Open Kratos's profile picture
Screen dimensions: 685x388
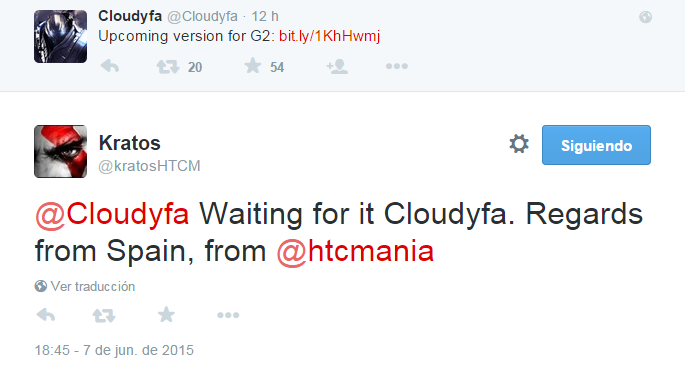(60, 151)
